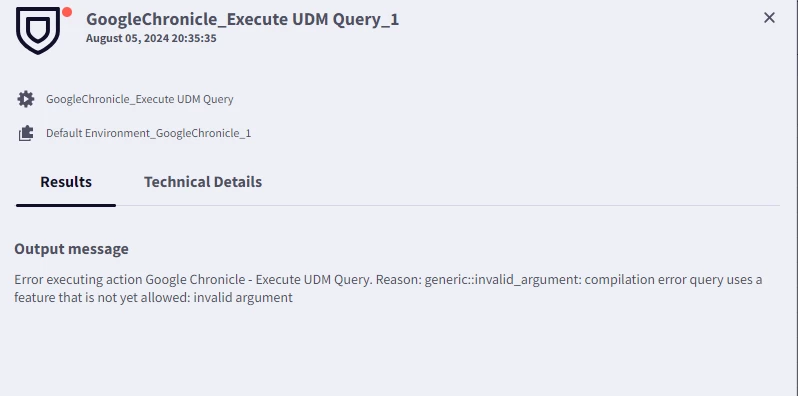The height and width of the screenshot is (396, 798).
Task: Click the GoogleChronicle_Execute UDM Query action label
Action: tap(139, 99)
